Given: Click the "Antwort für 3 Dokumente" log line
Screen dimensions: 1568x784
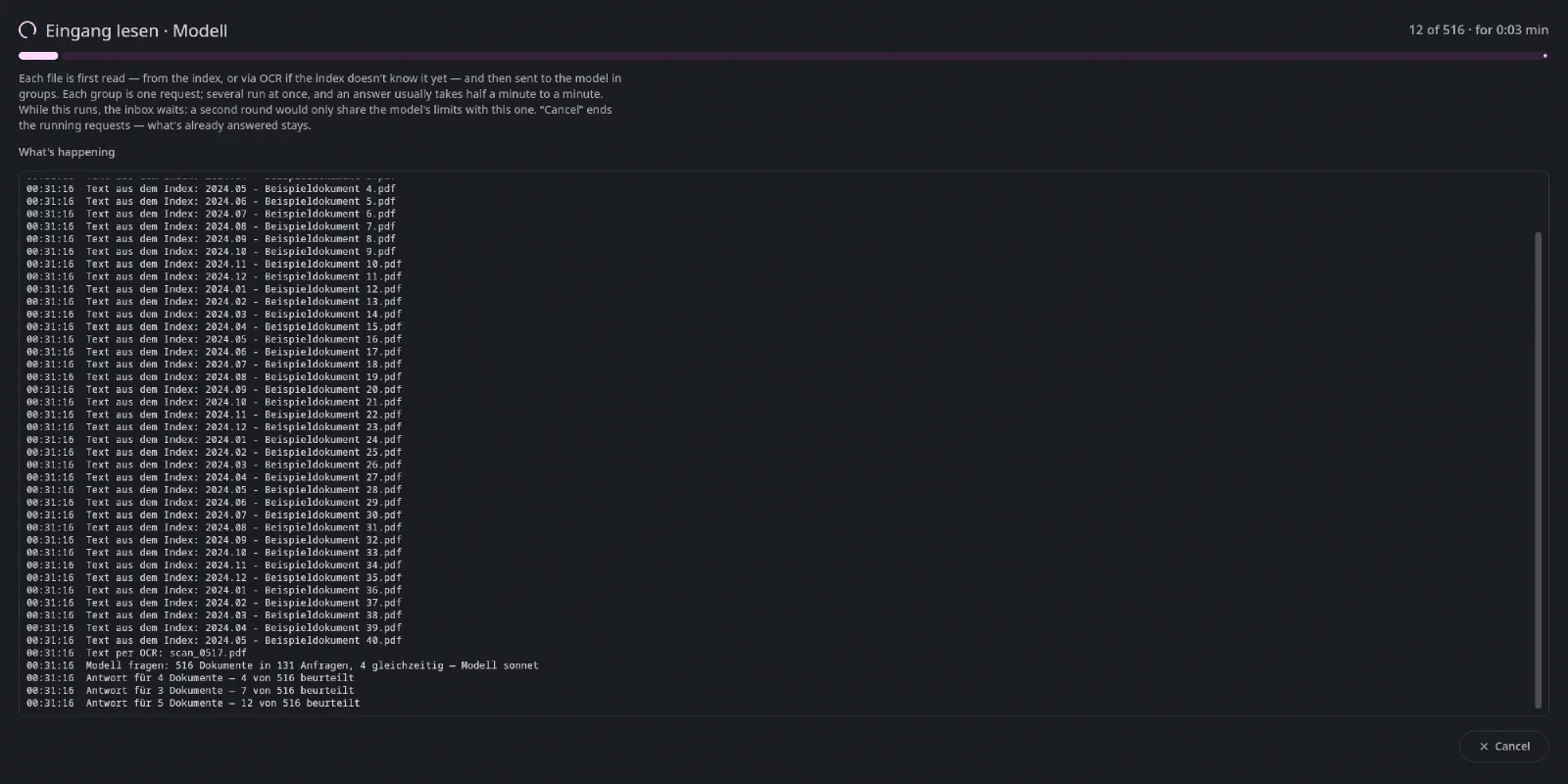Looking at the screenshot, I should click(x=190, y=691).
